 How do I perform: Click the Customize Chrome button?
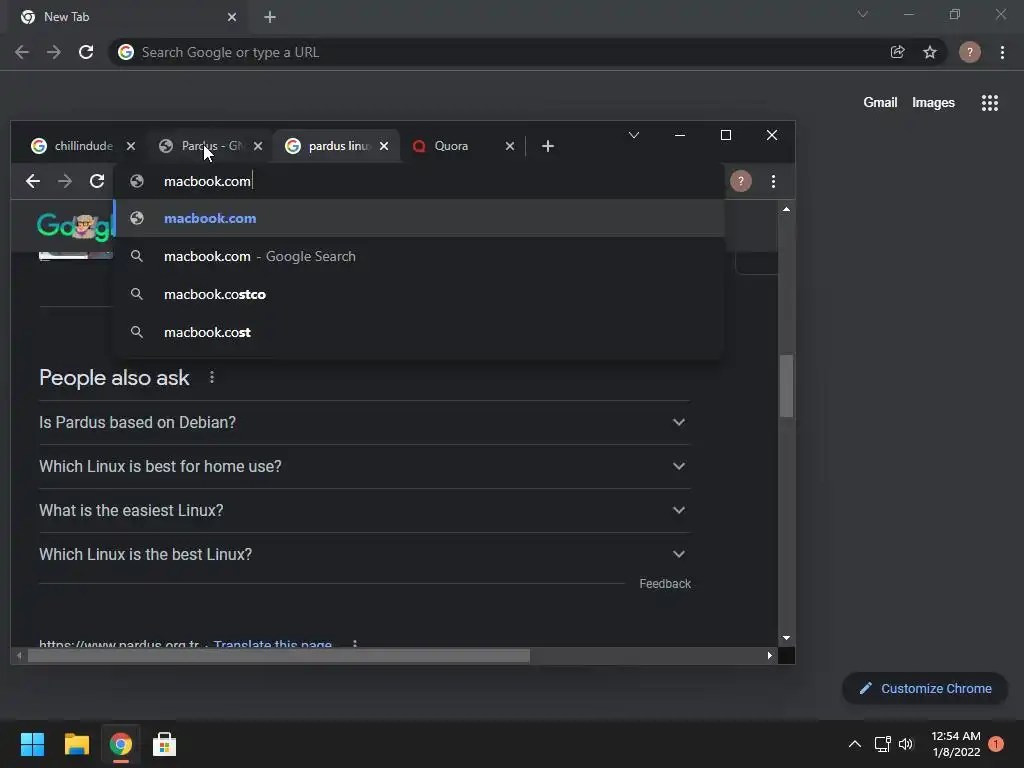point(925,688)
